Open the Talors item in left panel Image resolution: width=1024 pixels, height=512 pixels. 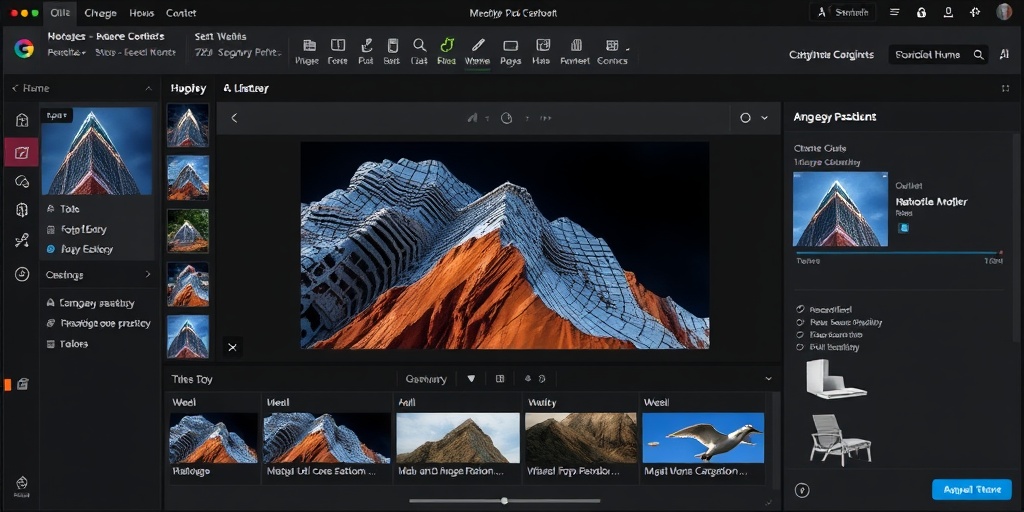pyautogui.click(x=67, y=344)
